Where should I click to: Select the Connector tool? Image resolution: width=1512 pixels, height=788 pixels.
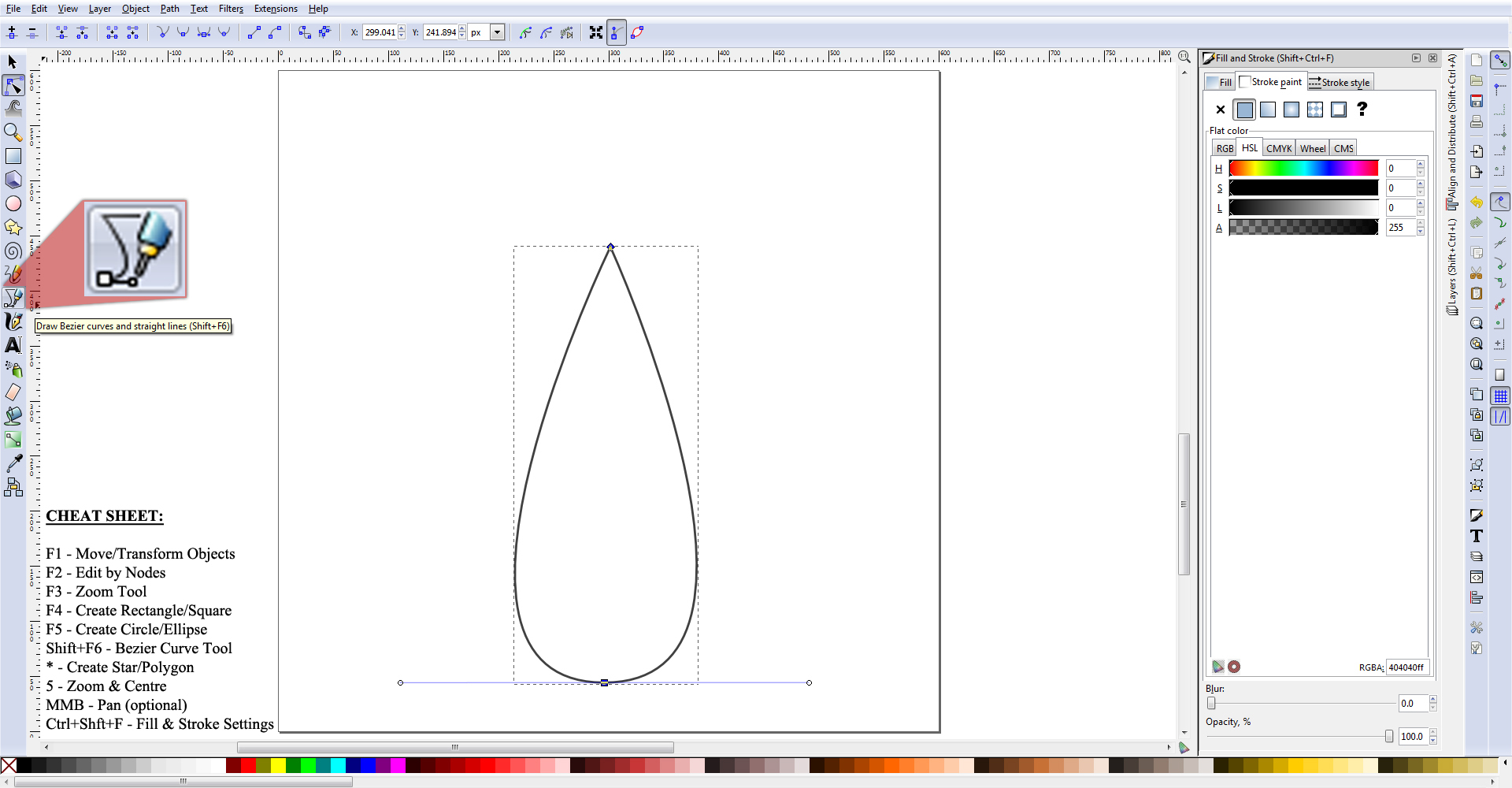pyautogui.click(x=13, y=488)
